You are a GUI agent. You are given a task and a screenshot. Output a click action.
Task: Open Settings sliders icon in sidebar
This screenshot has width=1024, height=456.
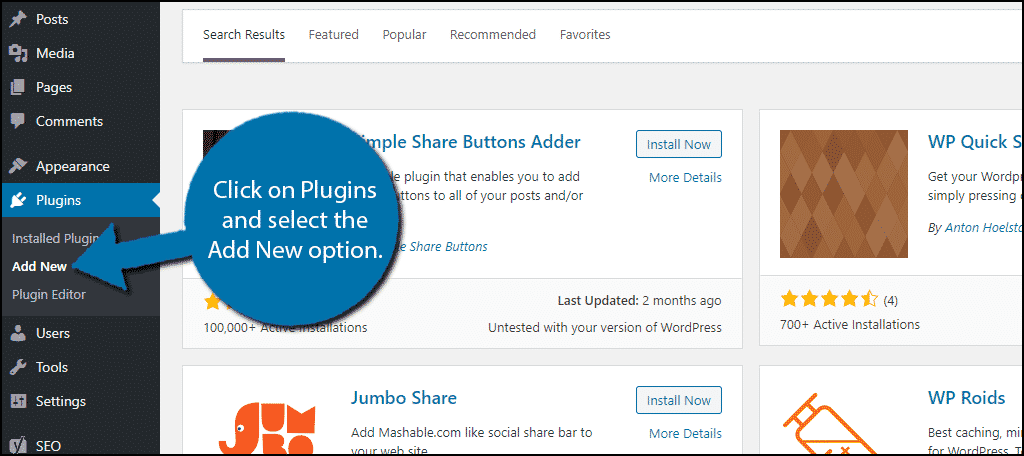(18, 401)
